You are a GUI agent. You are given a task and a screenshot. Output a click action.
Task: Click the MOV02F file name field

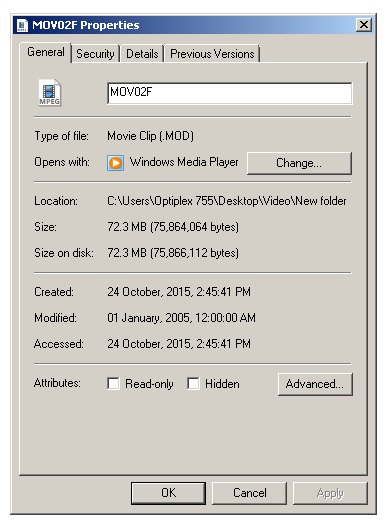pos(230,93)
